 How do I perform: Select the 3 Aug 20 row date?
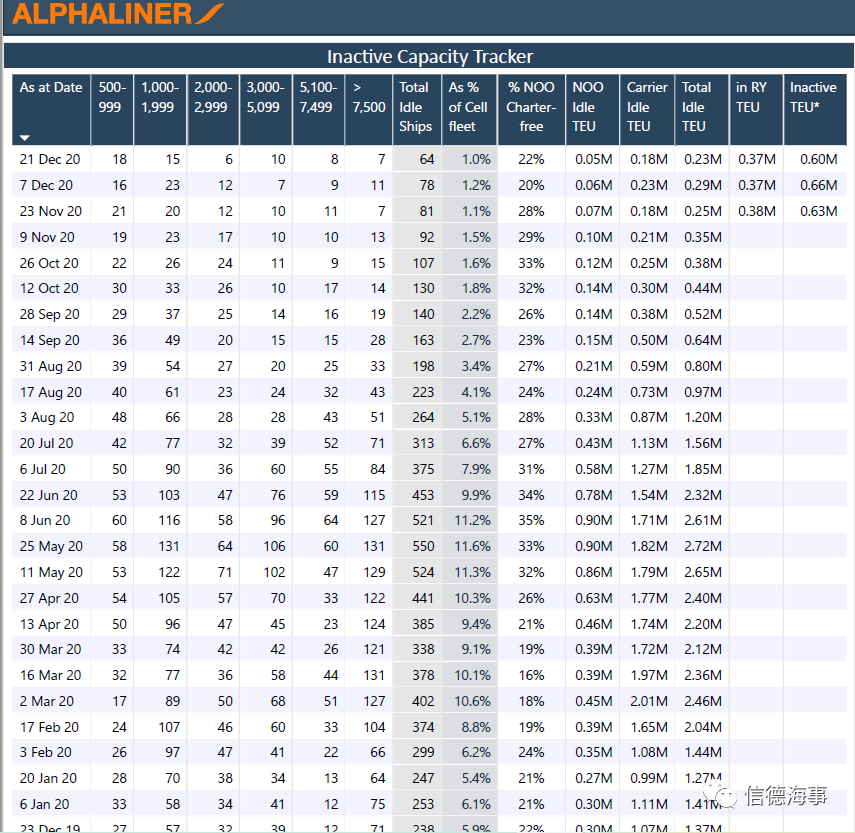47,418
